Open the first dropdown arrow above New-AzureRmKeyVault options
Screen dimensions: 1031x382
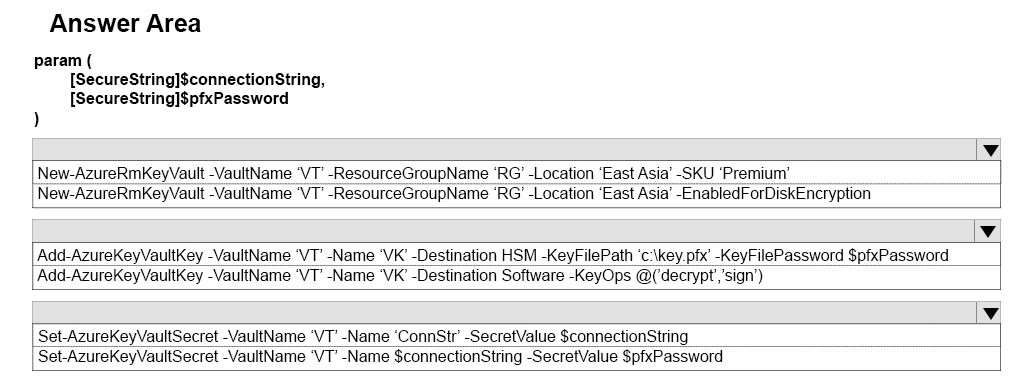point(989,151)
